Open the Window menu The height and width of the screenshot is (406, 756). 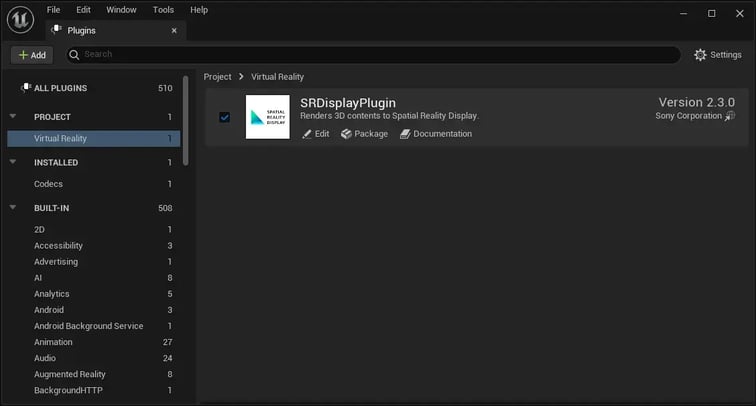click(122, 10)
